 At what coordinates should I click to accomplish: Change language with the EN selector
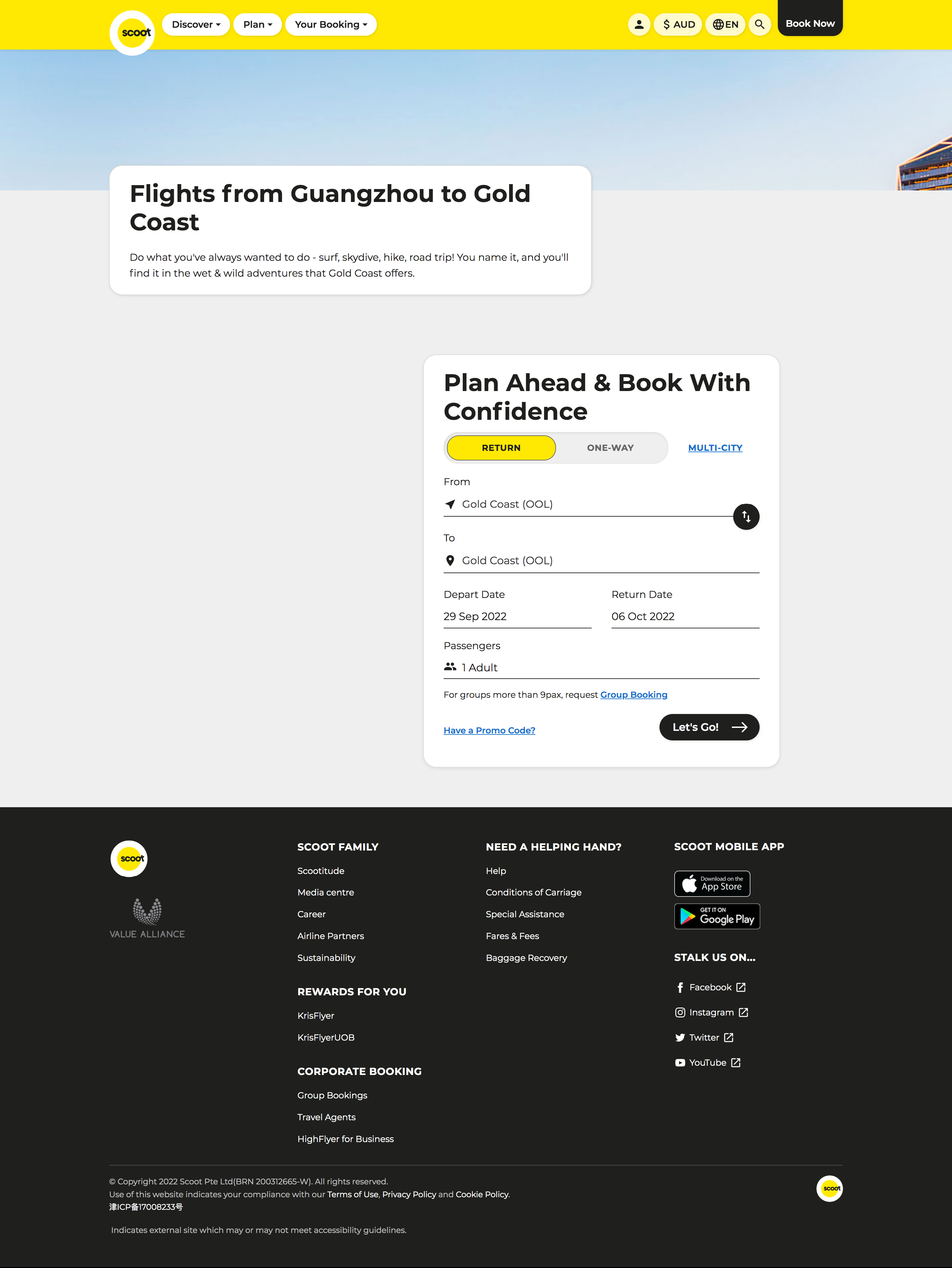point(725,25)
